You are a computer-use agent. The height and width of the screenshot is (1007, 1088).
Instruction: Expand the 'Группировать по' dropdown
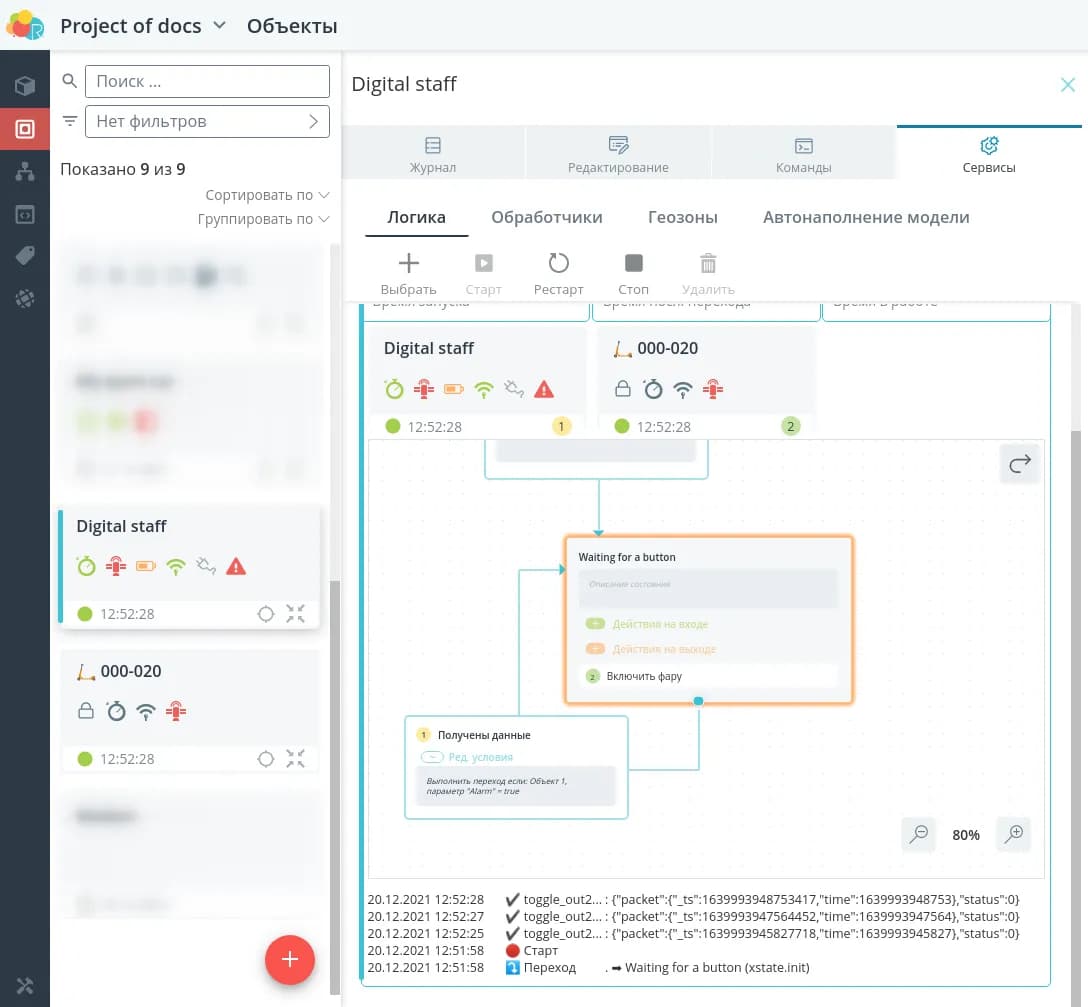[x=263, y=219]
